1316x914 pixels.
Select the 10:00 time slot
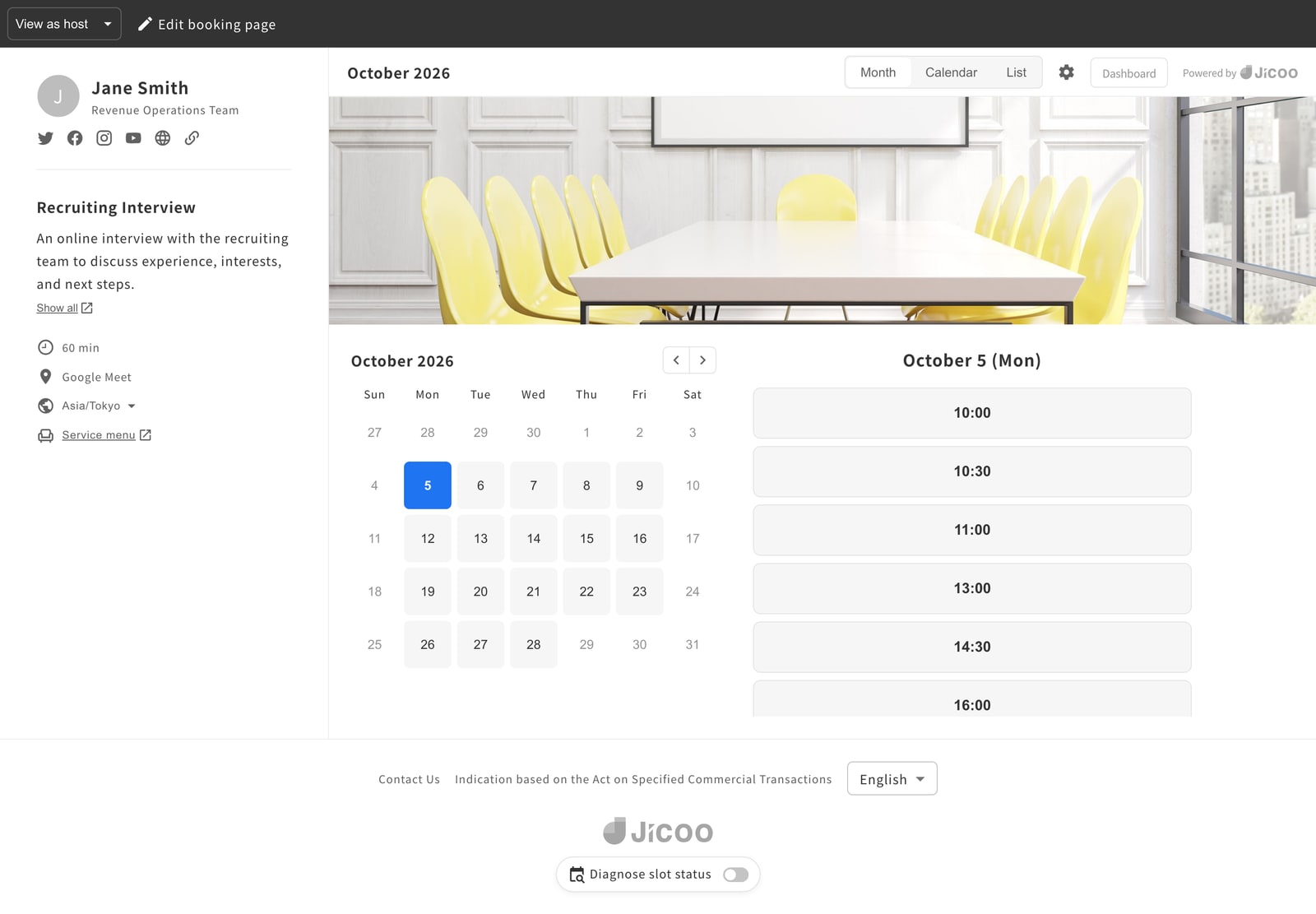coord(972,413)
